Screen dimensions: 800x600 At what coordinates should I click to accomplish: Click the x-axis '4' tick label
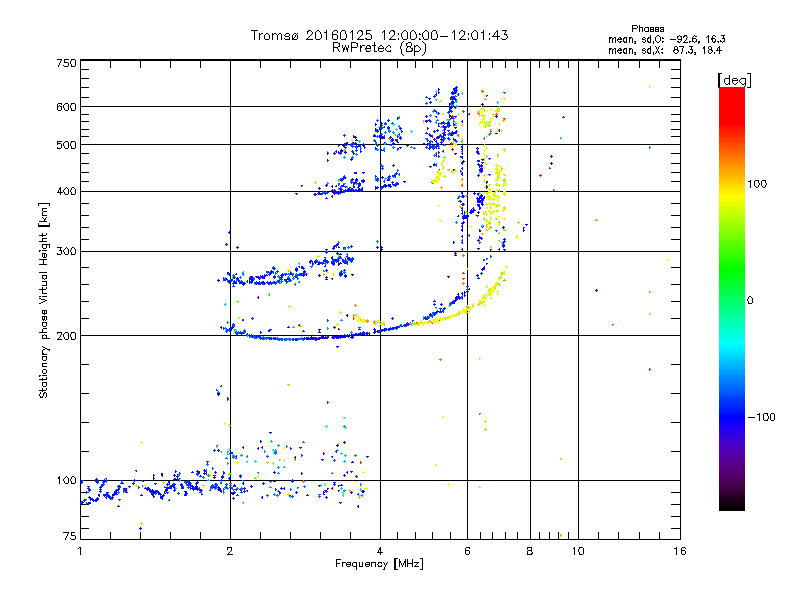click(x=380, y=551)
